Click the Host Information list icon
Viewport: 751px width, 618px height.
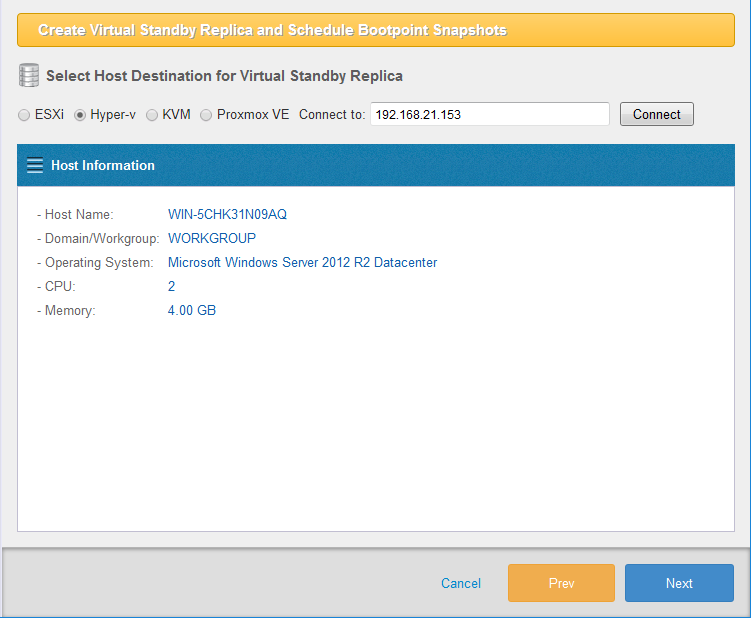[35, 165]
